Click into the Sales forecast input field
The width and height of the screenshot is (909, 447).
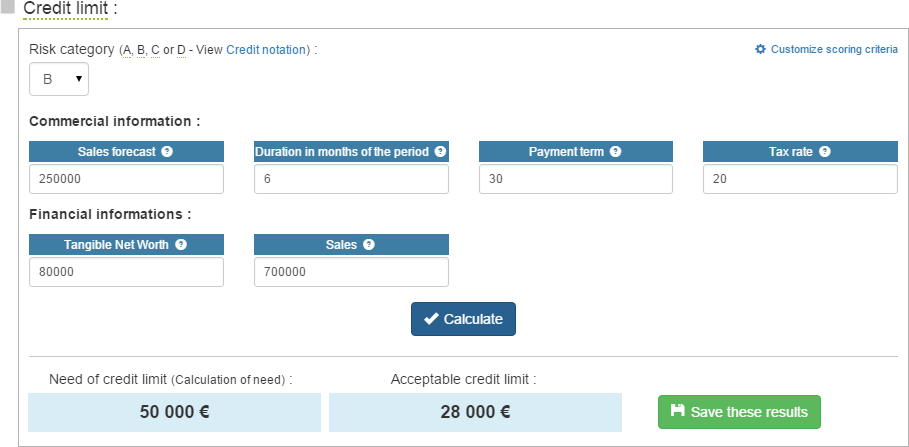(x=126, y=179)
